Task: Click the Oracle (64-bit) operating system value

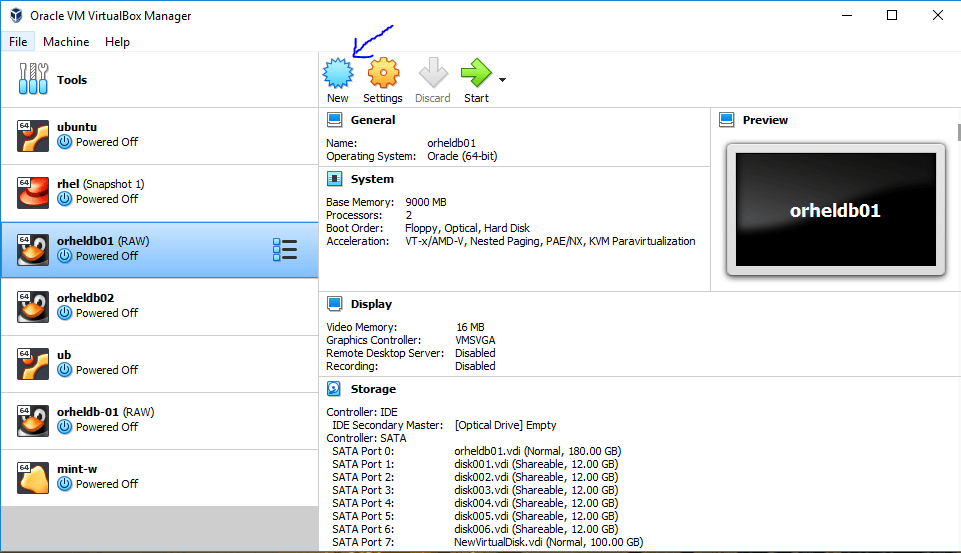Action: coord(462,156)
